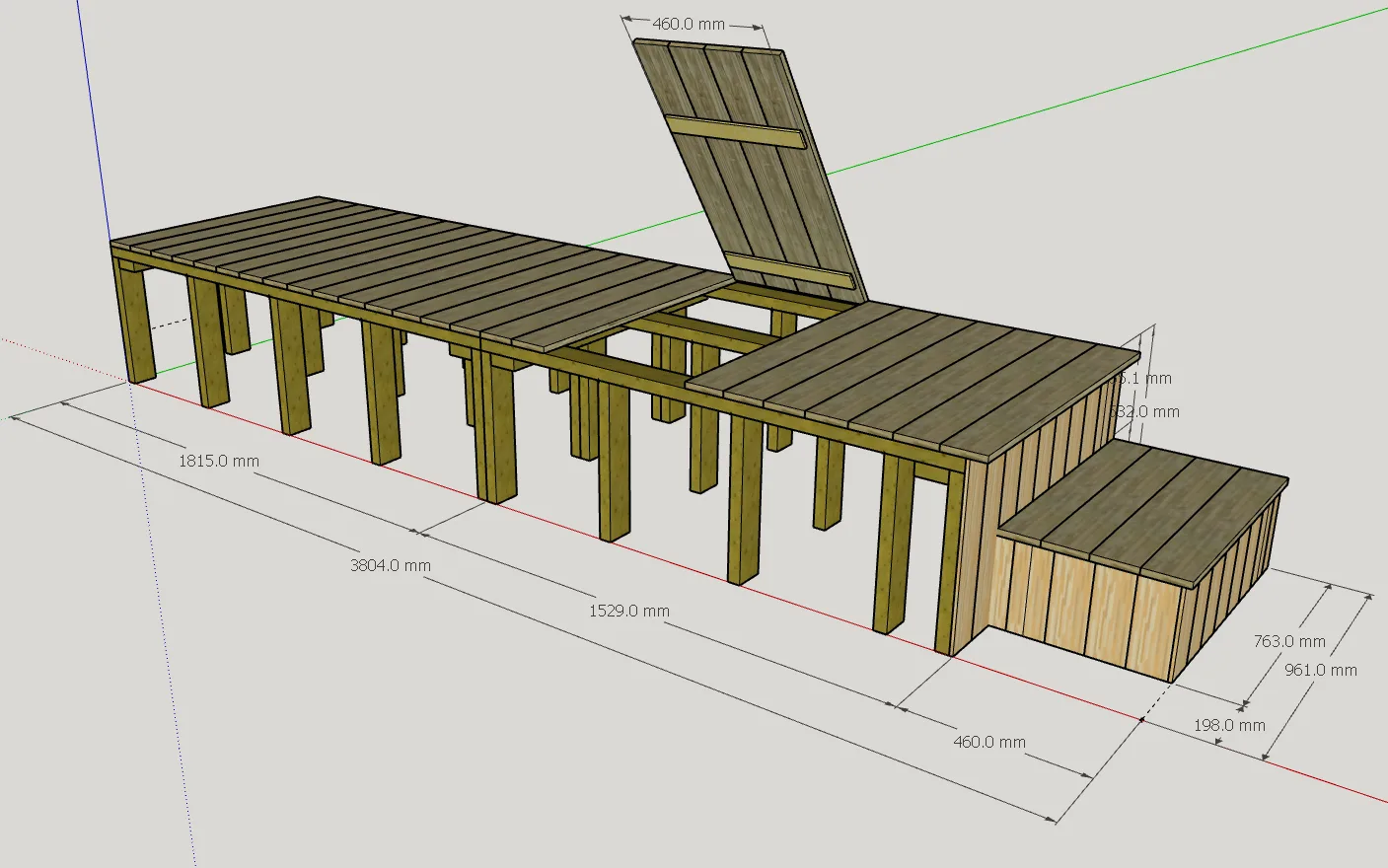Click the 763.0 mm dimension text

tap(1288, 641)
